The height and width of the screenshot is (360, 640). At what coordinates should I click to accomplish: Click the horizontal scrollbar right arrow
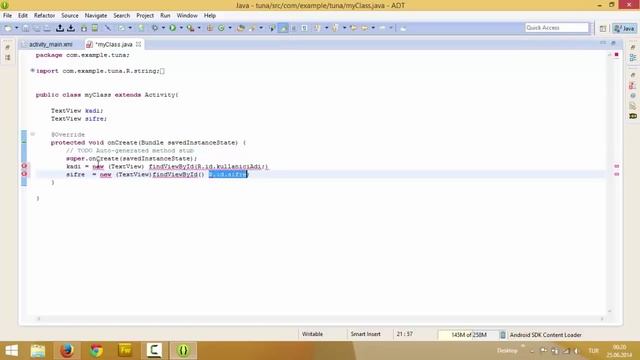click(602, 319)
